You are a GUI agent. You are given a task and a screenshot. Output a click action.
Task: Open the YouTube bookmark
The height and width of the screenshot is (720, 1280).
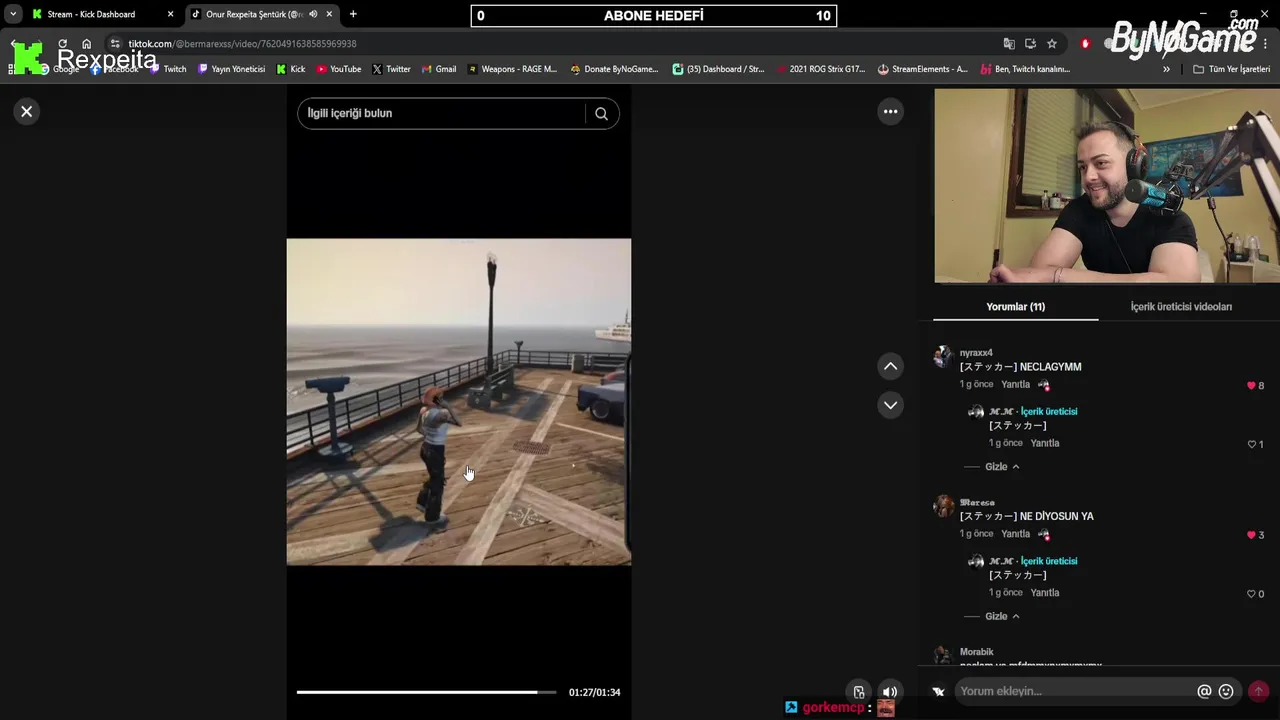[339, 69]
